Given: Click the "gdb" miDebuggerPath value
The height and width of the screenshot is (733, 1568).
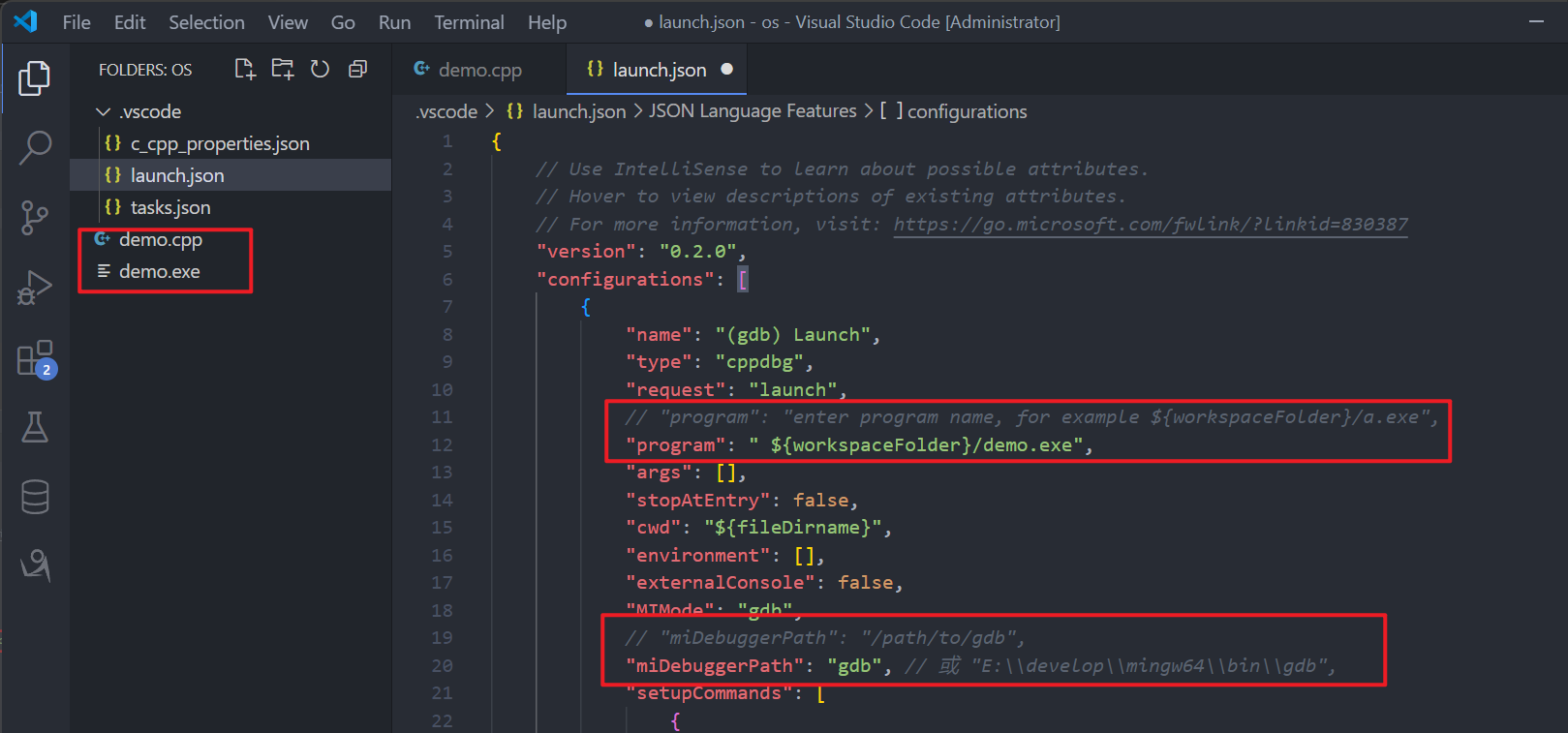Looking at the screenshot, I should click(x=854, y=665).
